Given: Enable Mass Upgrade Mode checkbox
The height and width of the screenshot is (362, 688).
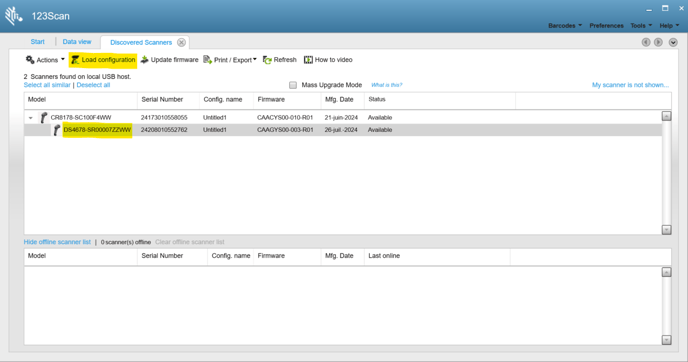Looking at the screenshot, I should pos(293,85).
